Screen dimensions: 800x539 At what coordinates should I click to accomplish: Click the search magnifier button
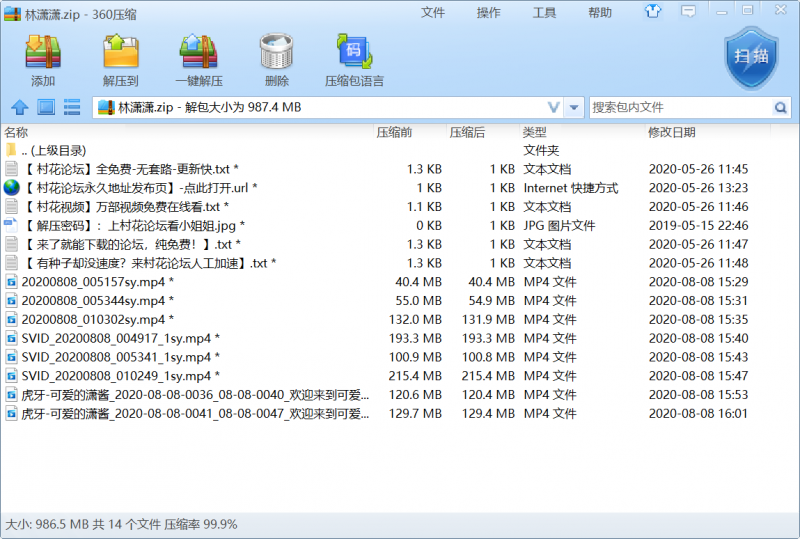click(x=780, y=107)
